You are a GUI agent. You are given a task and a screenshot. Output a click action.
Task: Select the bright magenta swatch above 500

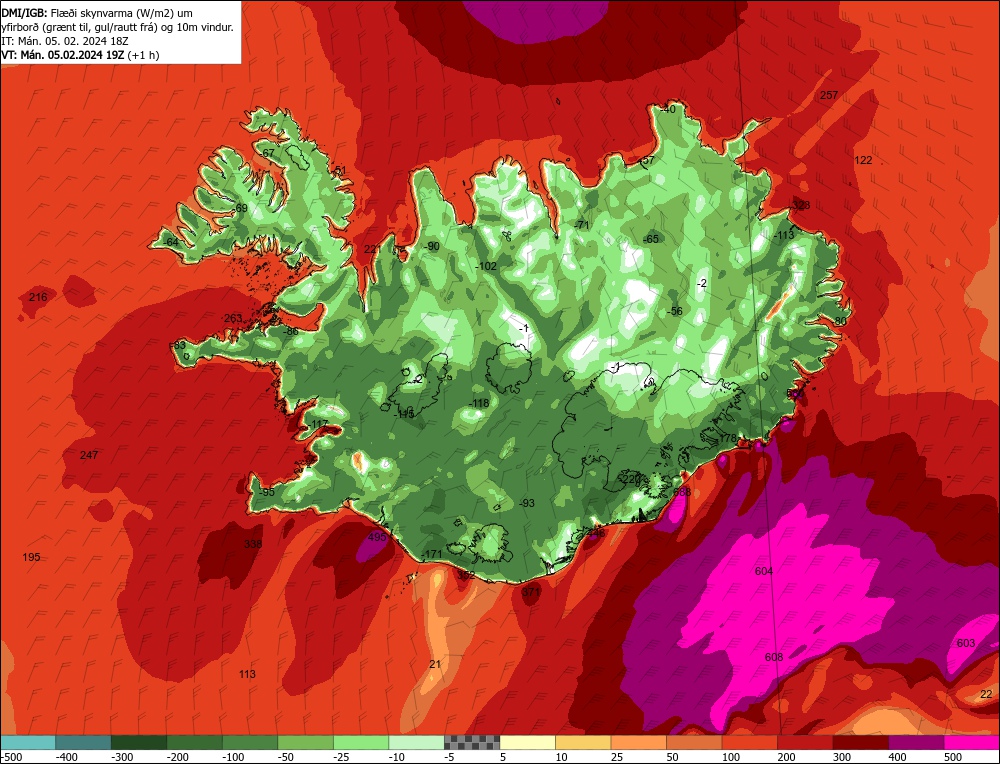pos(971,742)
